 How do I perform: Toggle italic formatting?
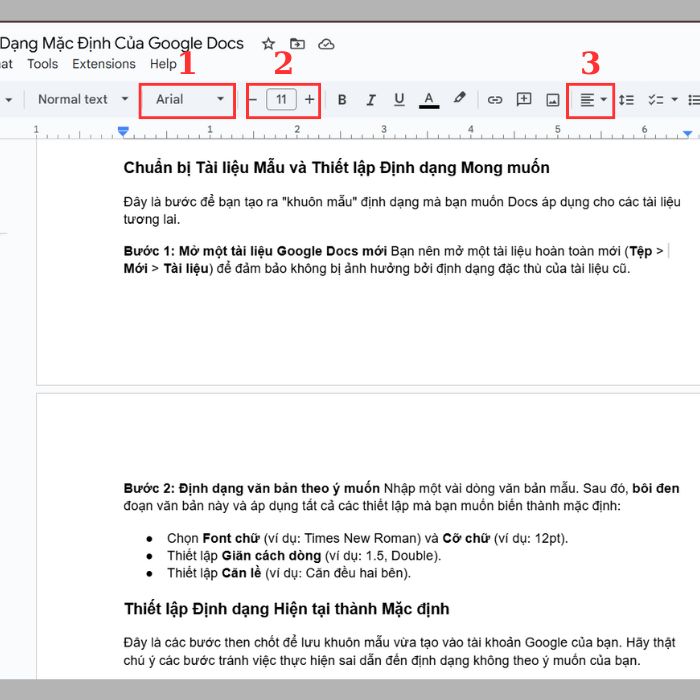pos(371,100)
